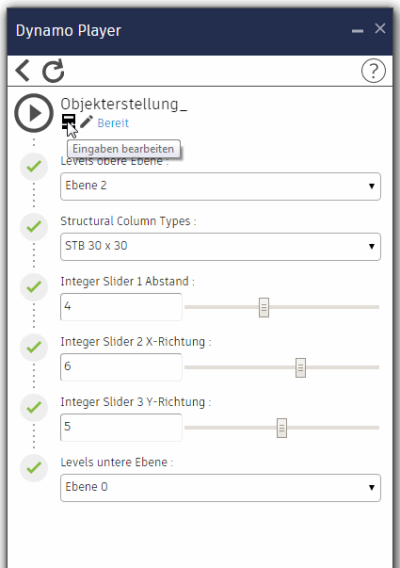The width and height of the screenshot is (400, 568).
Task: Click the pencil edit script icon
Action: click(86, 122)
